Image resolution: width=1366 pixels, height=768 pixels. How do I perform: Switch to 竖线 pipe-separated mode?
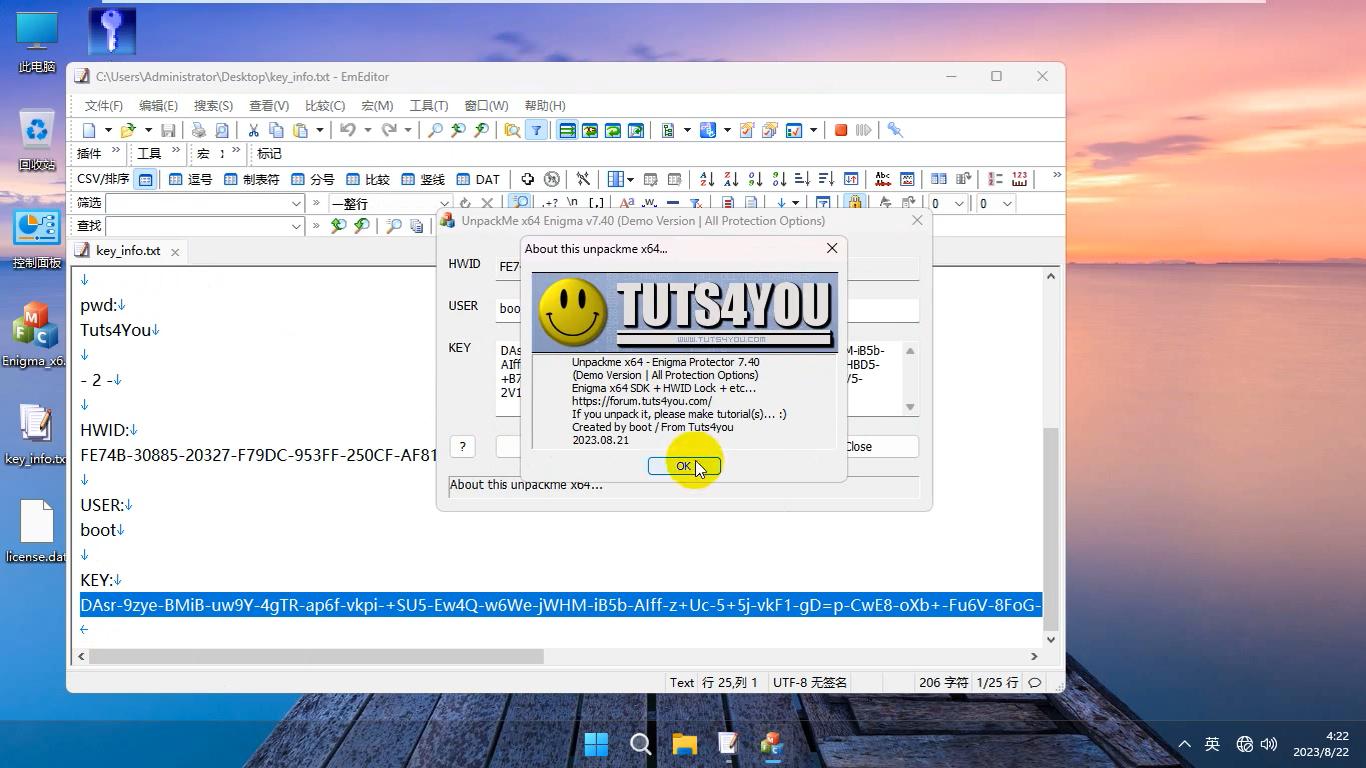tap(422, 179)
